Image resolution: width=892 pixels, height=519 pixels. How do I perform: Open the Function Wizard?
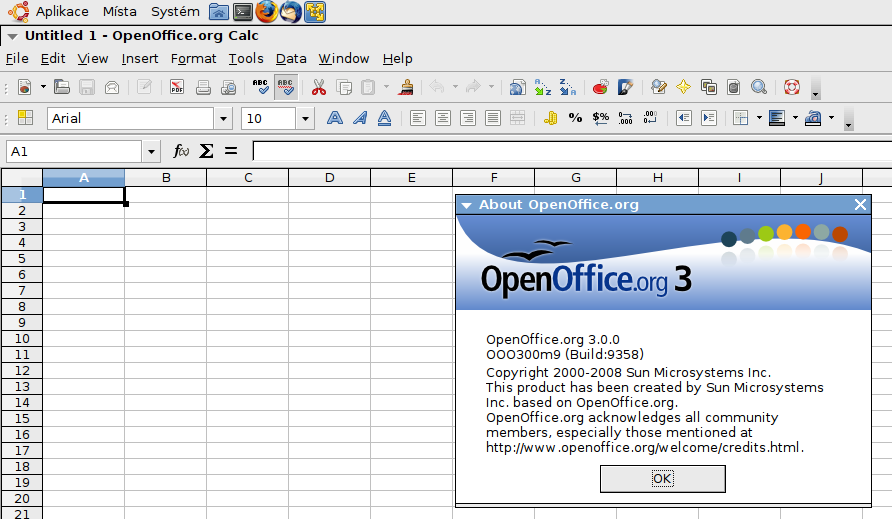pos(181,151)
